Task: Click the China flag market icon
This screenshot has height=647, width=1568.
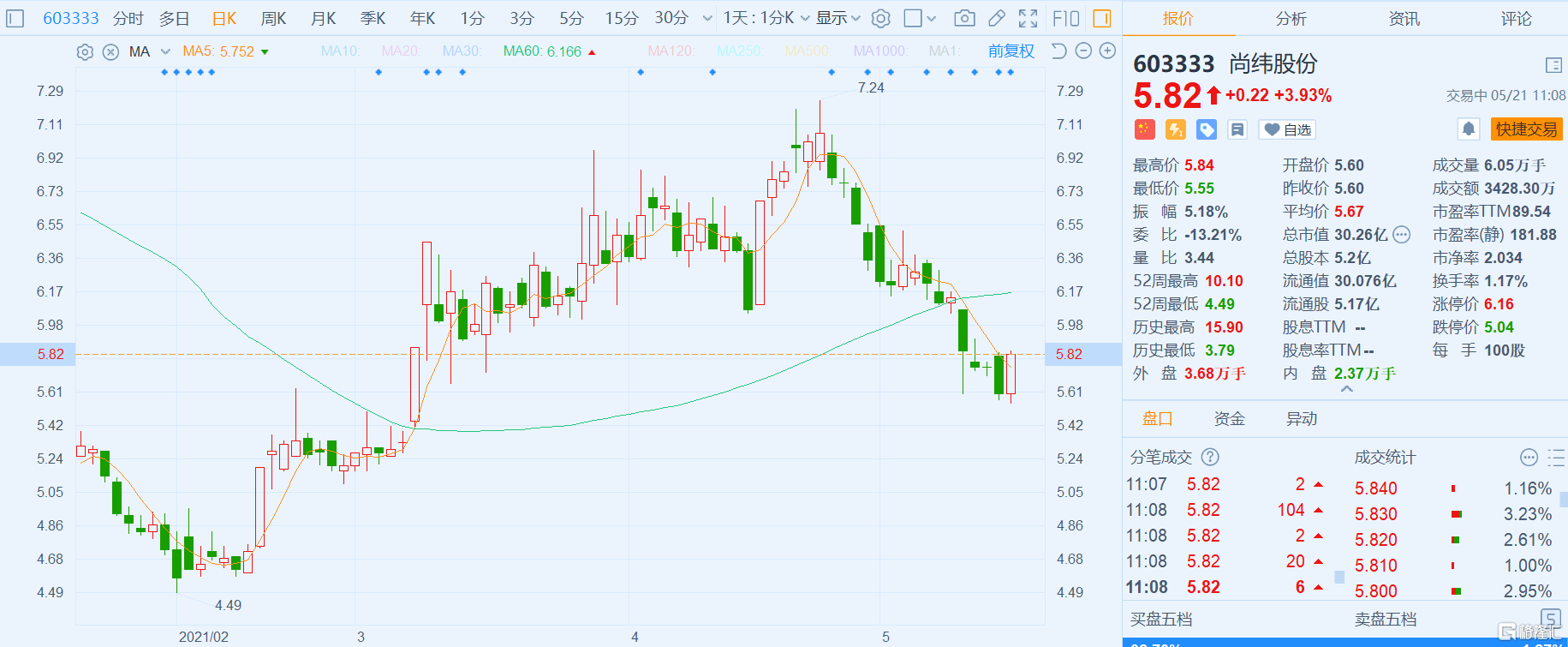Action: (1145, 129)
